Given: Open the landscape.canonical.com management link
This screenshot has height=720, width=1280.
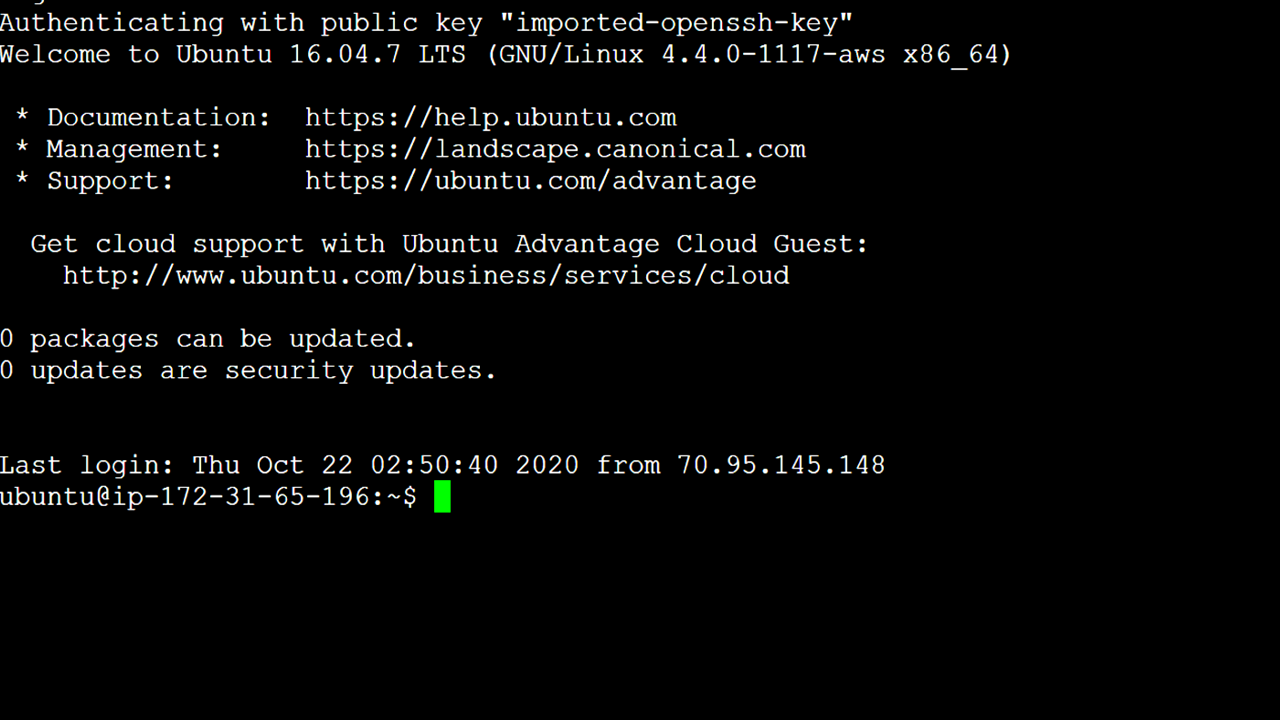Looking at the screenshot, I should 555,149.
